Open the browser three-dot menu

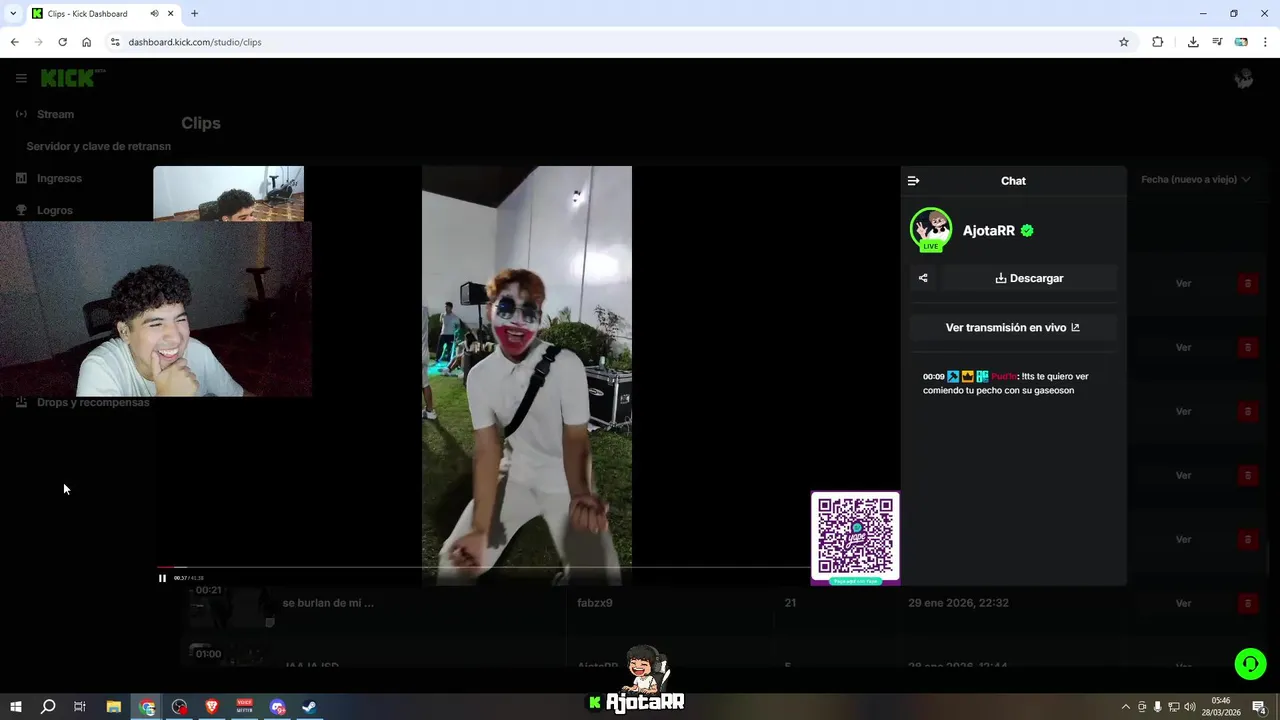(1266, 42)
